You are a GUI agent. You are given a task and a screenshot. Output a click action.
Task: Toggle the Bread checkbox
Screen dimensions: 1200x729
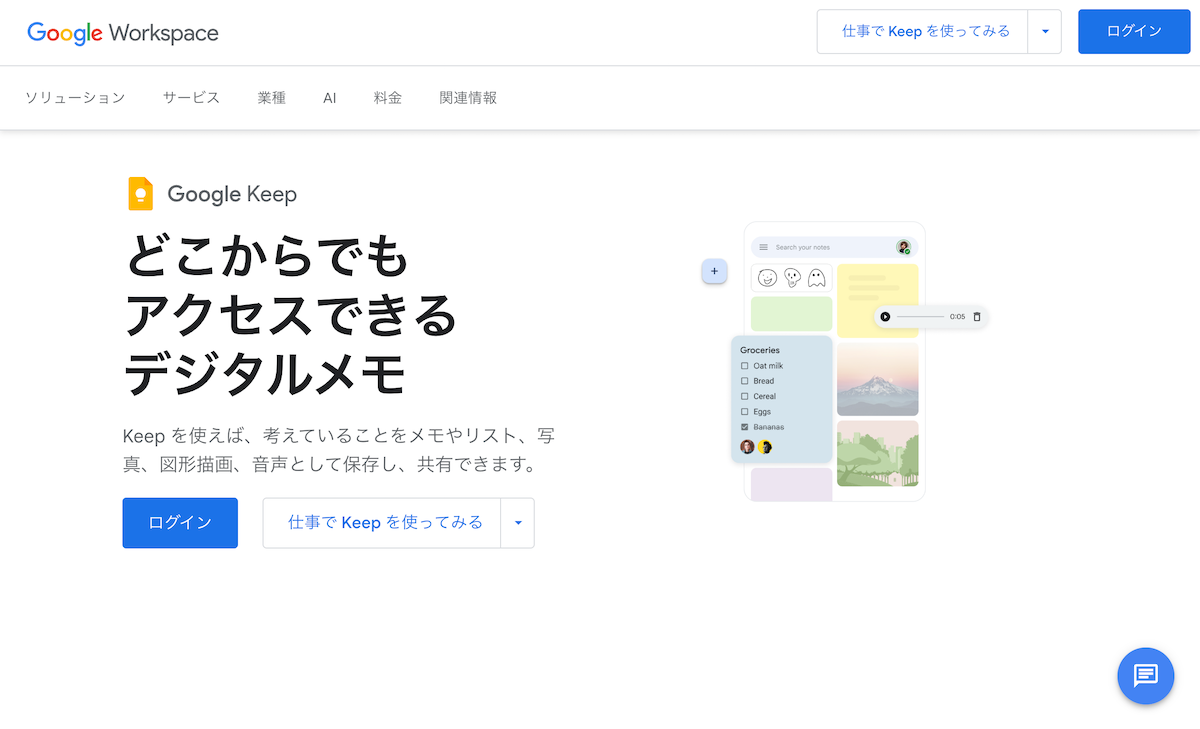pyautogui.click(x=744, y=381)
